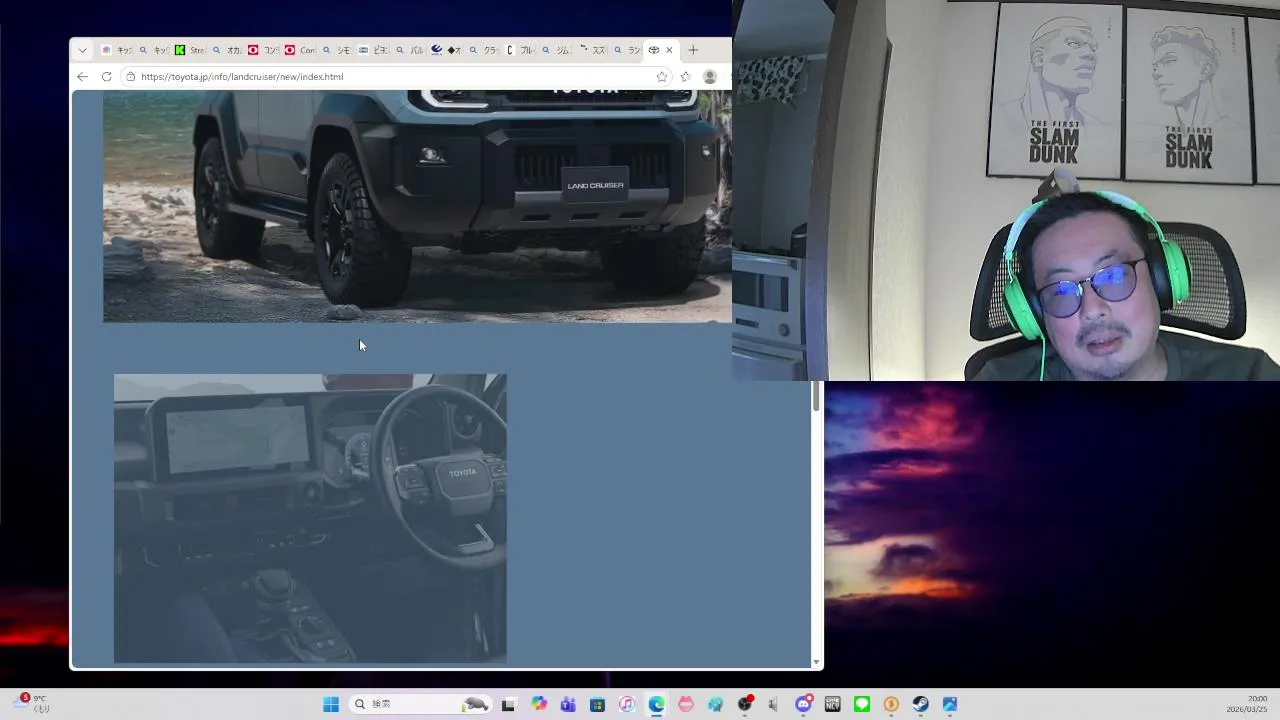Open the Windows Start menu
This screenshot has height=720, width=1280.
[x=331, y=704]
